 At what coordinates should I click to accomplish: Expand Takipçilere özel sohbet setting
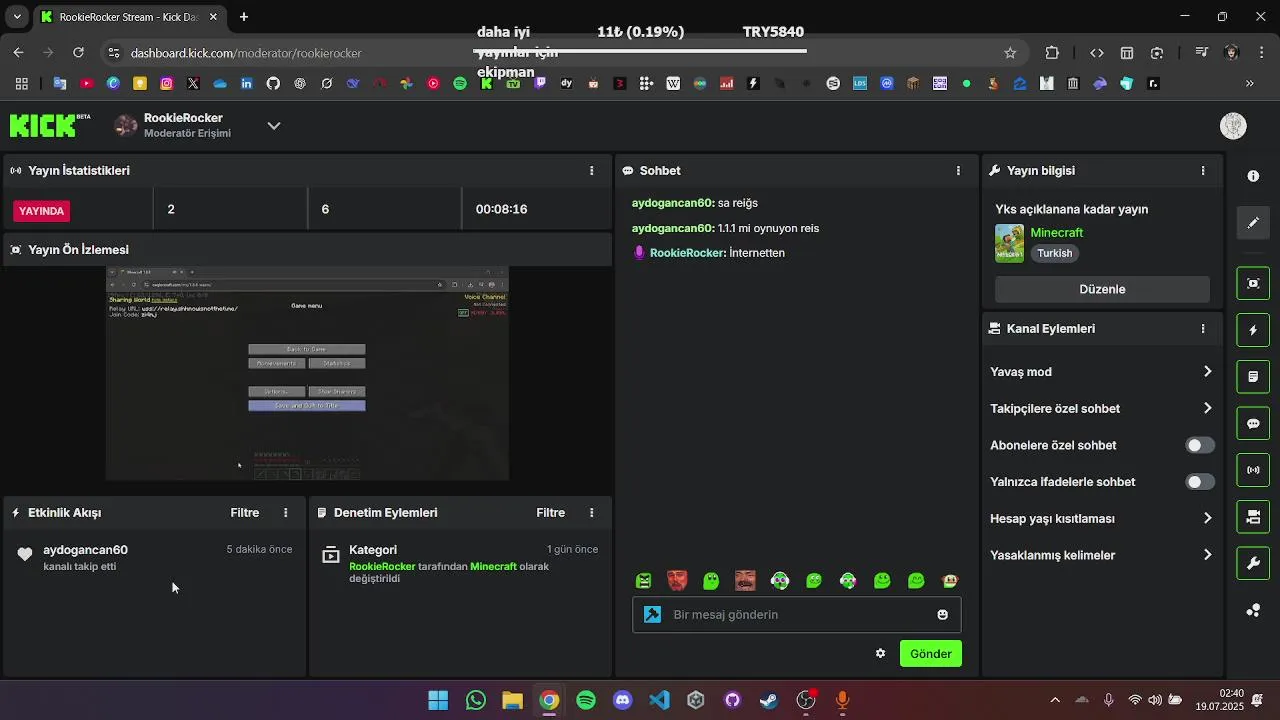click(x=1101, y=409)
